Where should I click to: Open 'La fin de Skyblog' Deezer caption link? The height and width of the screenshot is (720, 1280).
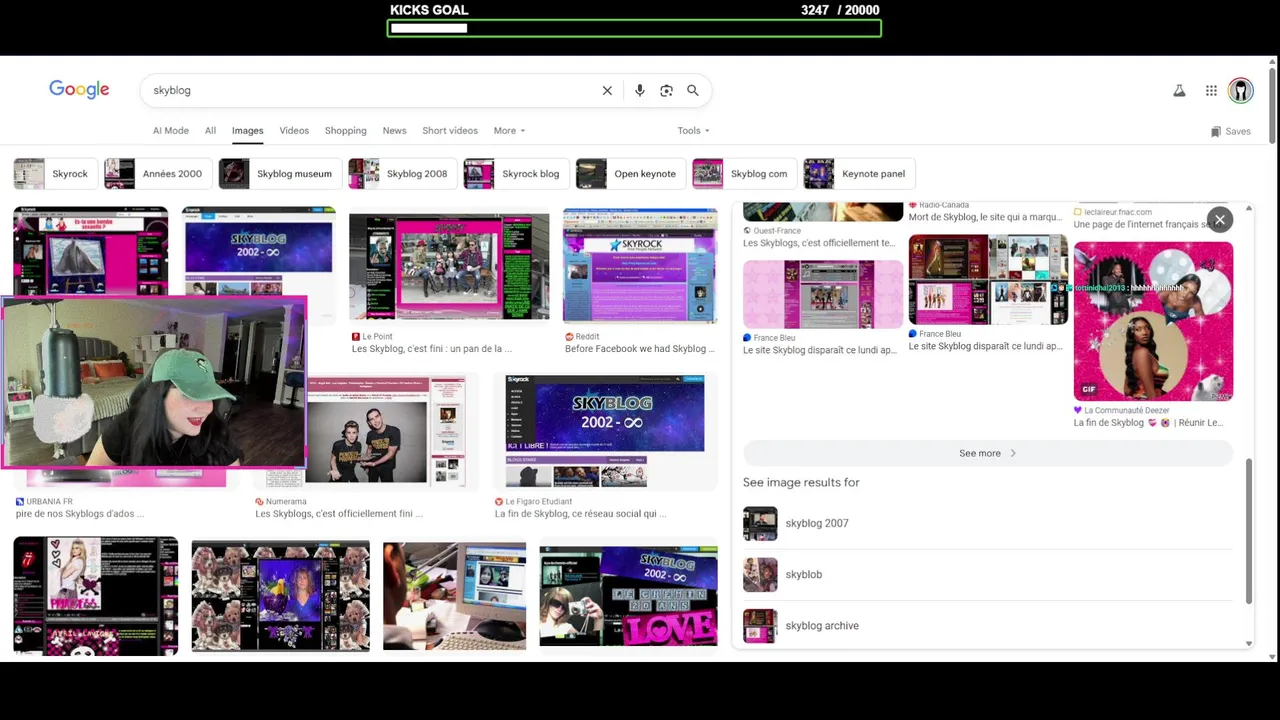pyautogui.click(x=1148, y=423)
